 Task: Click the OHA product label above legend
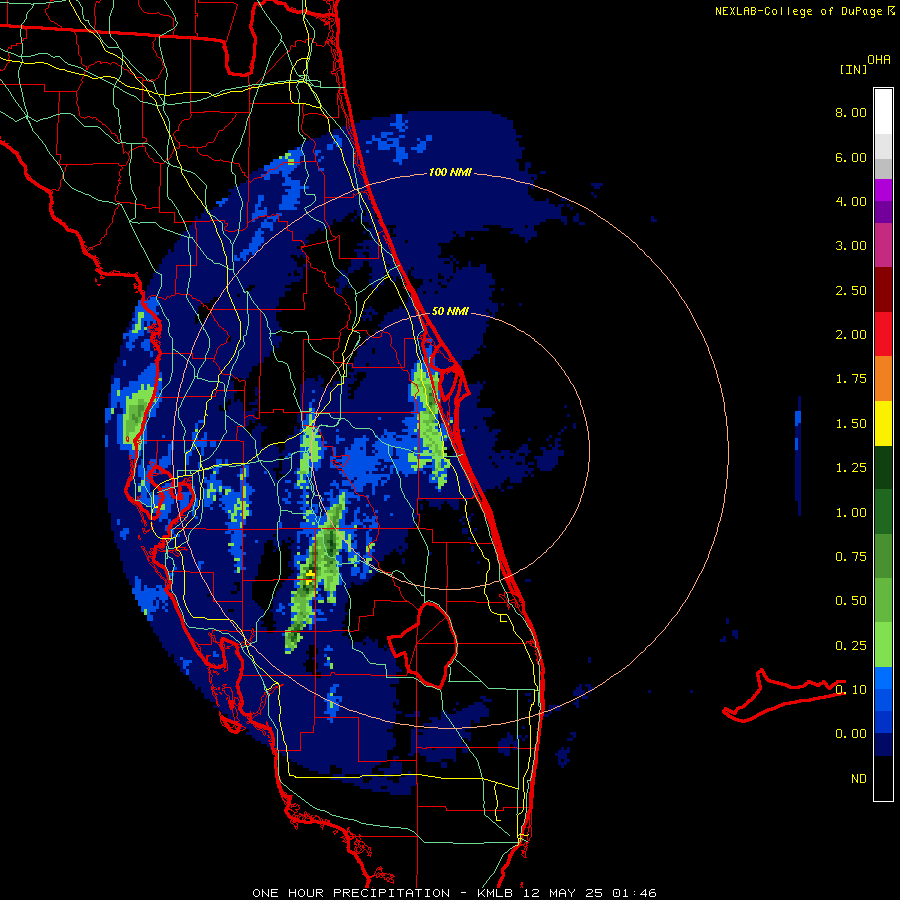tap(879, 60)
